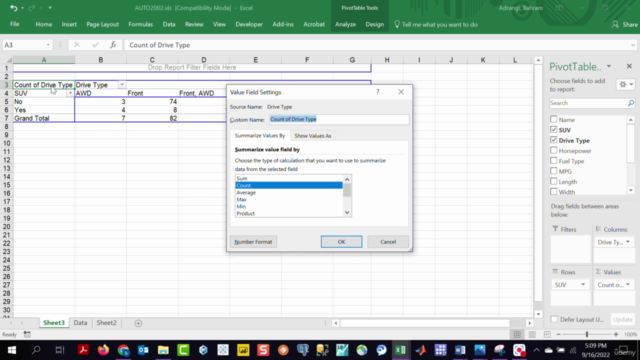Open Drive Type dropdown in Columns area
The image size is (640, 360).
click(x=628, y=242)
